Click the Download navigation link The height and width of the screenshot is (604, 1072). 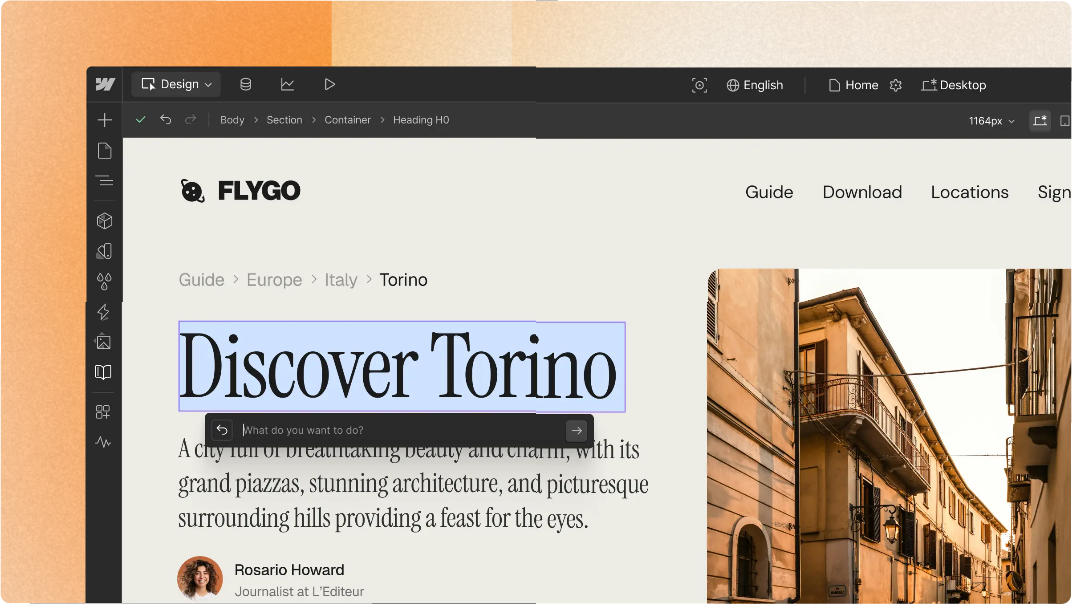(862, 192)
